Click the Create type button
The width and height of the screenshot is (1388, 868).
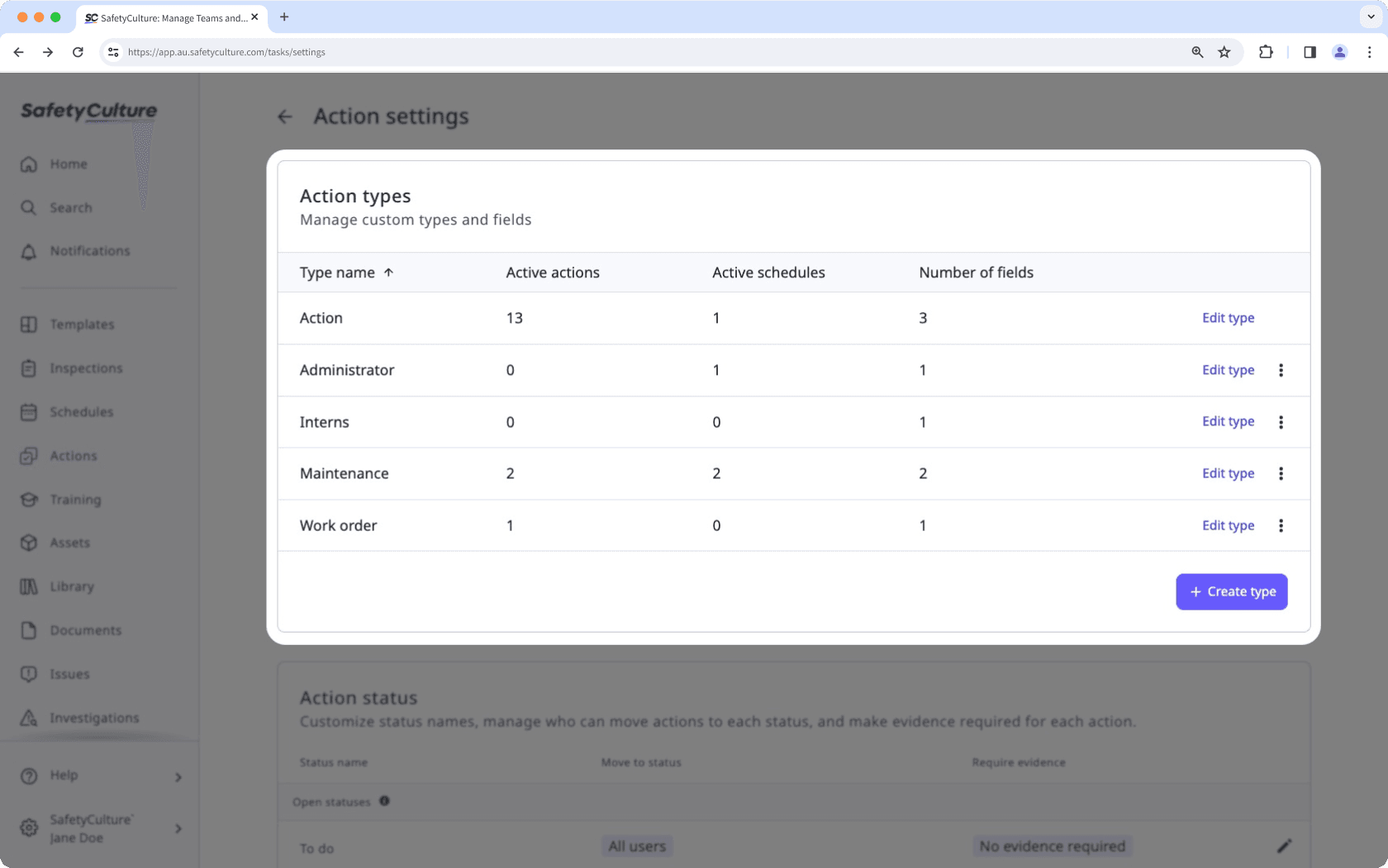1231,591
